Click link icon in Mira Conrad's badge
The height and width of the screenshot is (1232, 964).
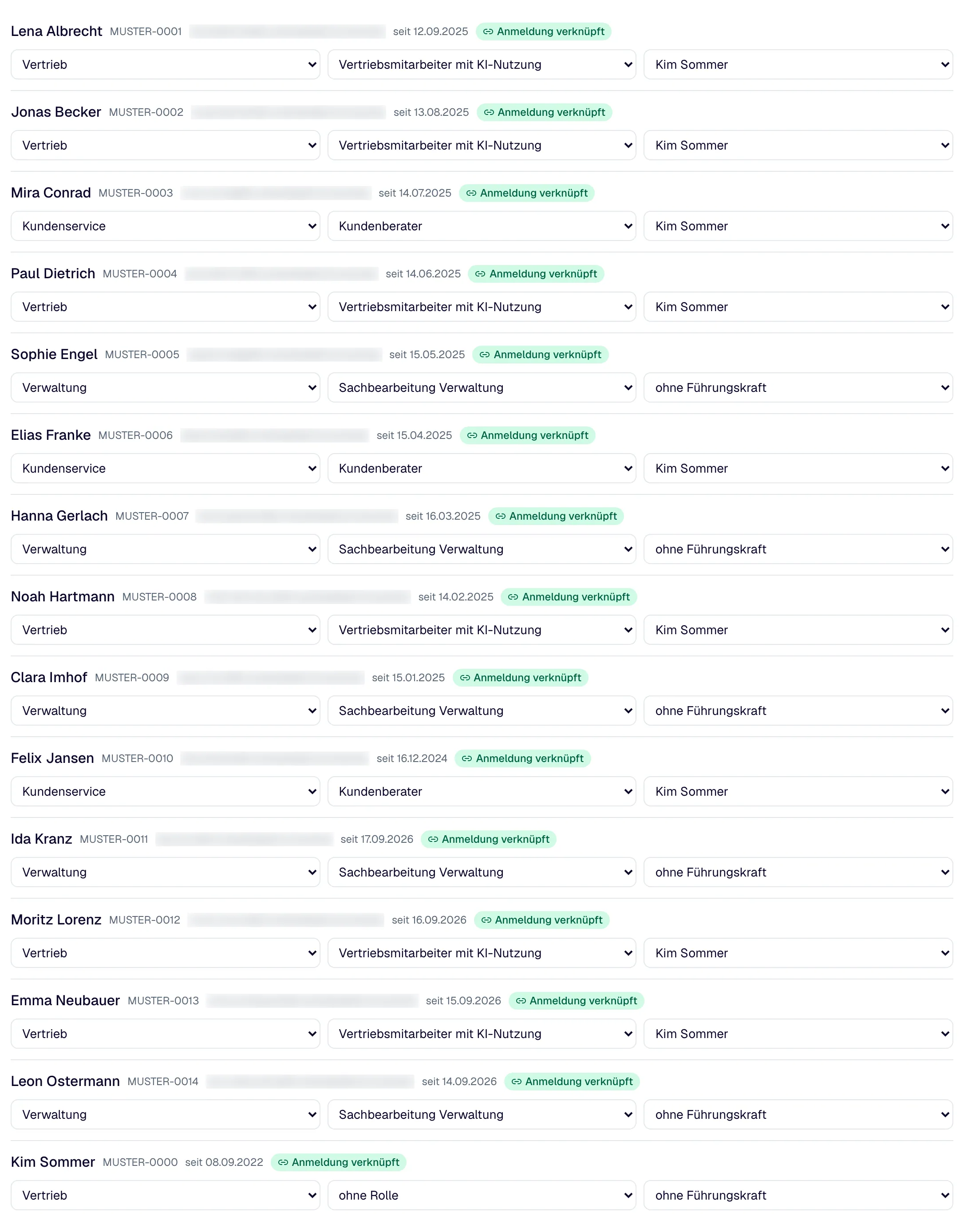tap(471, 193)
